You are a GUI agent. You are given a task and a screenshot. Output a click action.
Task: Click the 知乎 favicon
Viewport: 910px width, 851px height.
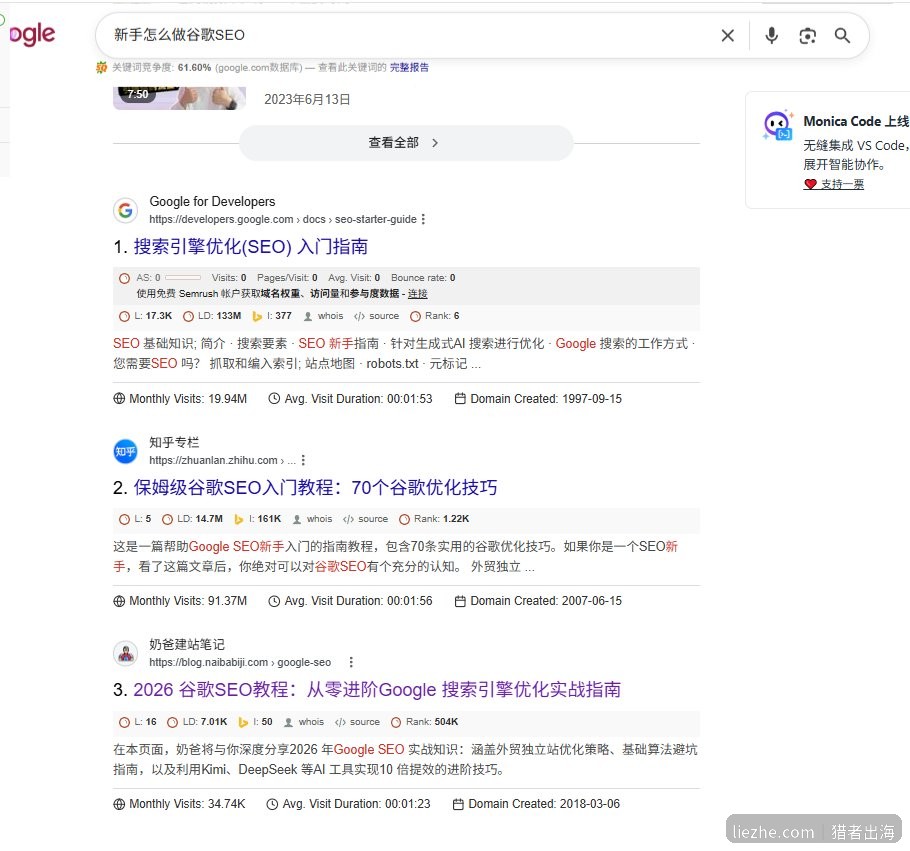tap(125, 451)
